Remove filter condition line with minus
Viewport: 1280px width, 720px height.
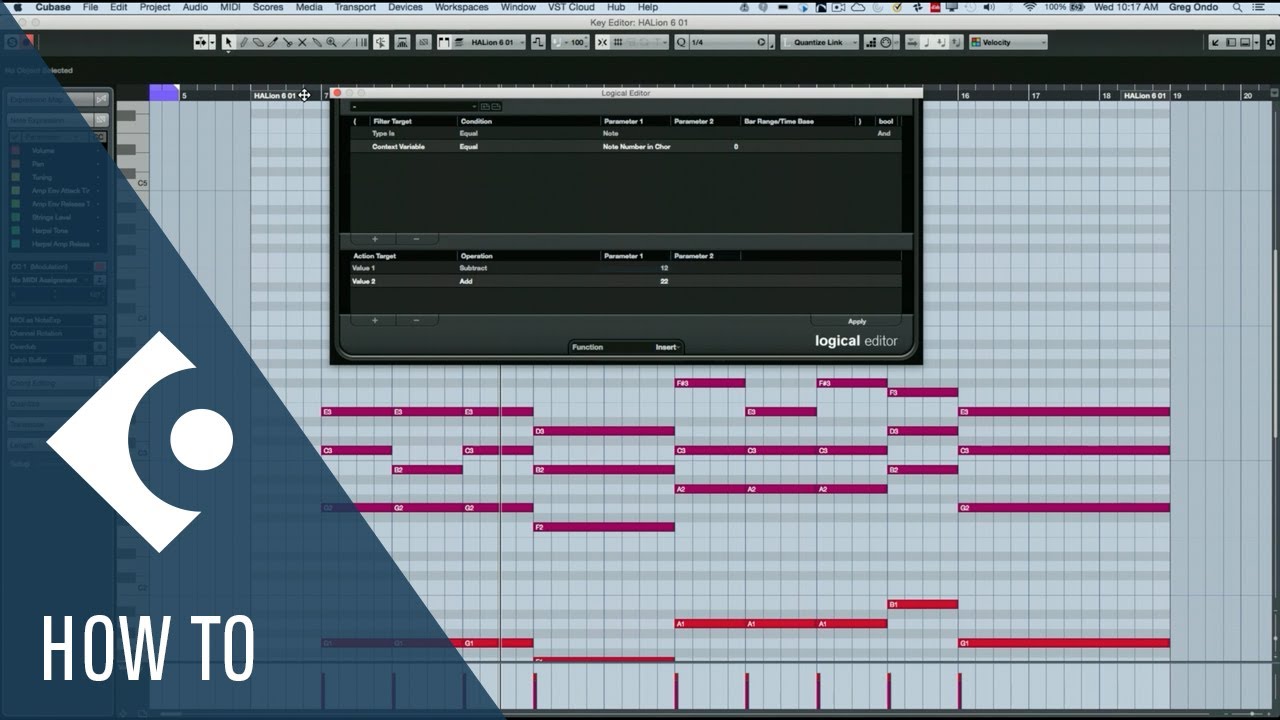tap(417, 239)
